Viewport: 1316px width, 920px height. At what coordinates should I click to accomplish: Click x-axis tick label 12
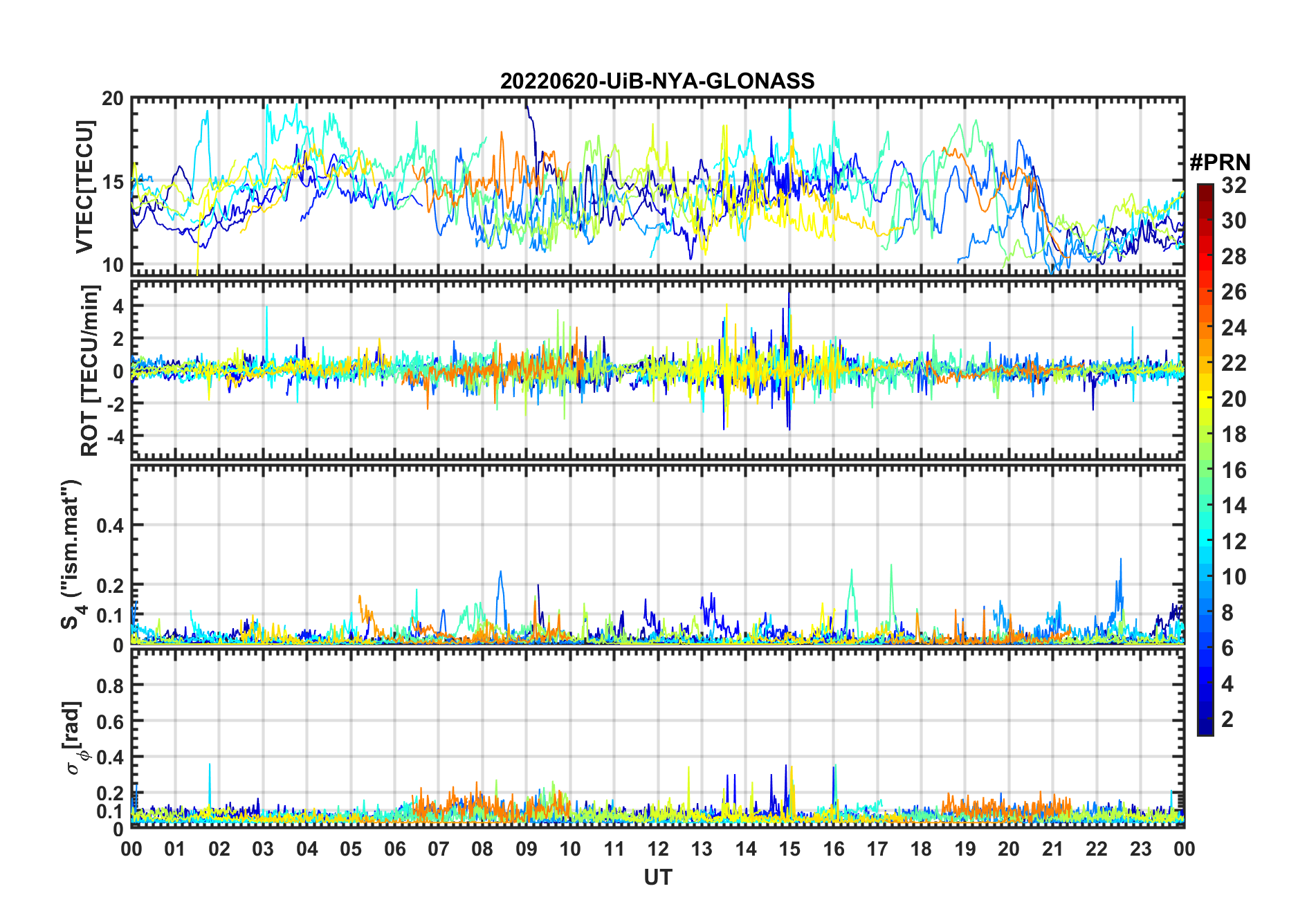tap(658, 849)
